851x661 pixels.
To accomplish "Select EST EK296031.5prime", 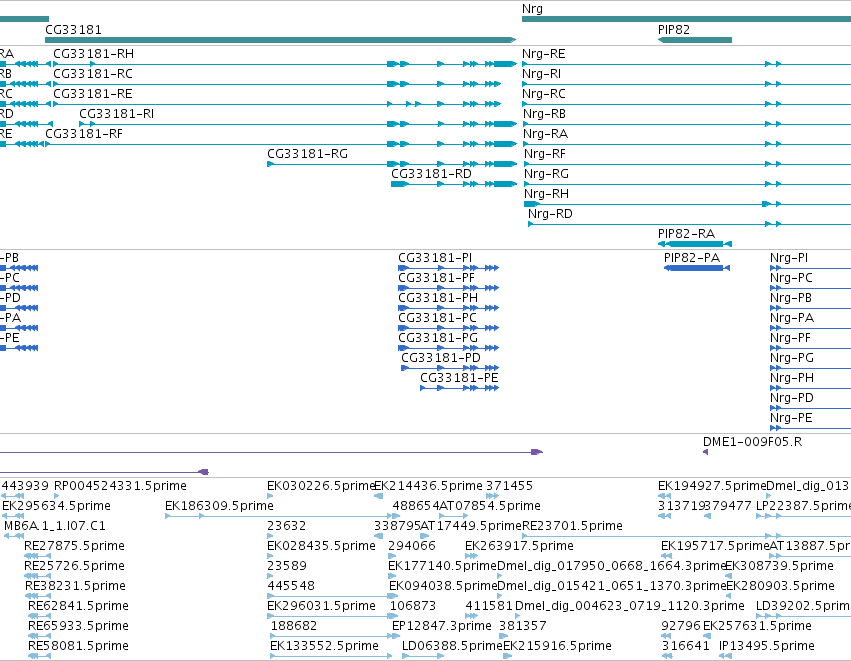I will click(321, 606).
